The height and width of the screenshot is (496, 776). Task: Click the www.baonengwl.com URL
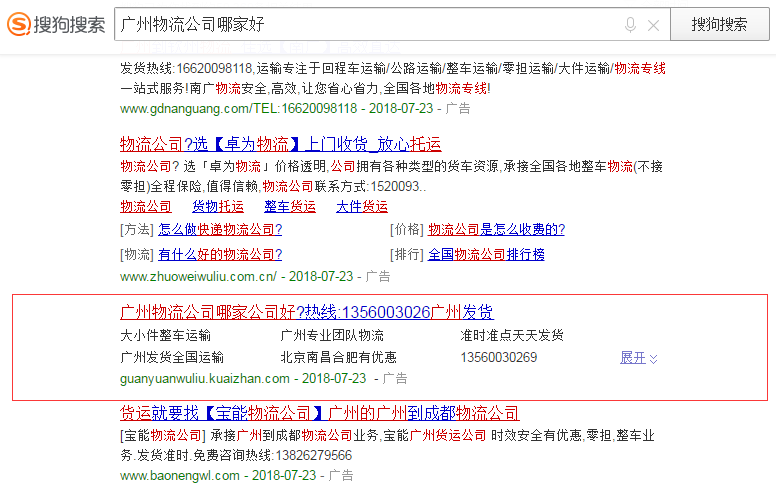pyautogui.click(x=180, y=476)
